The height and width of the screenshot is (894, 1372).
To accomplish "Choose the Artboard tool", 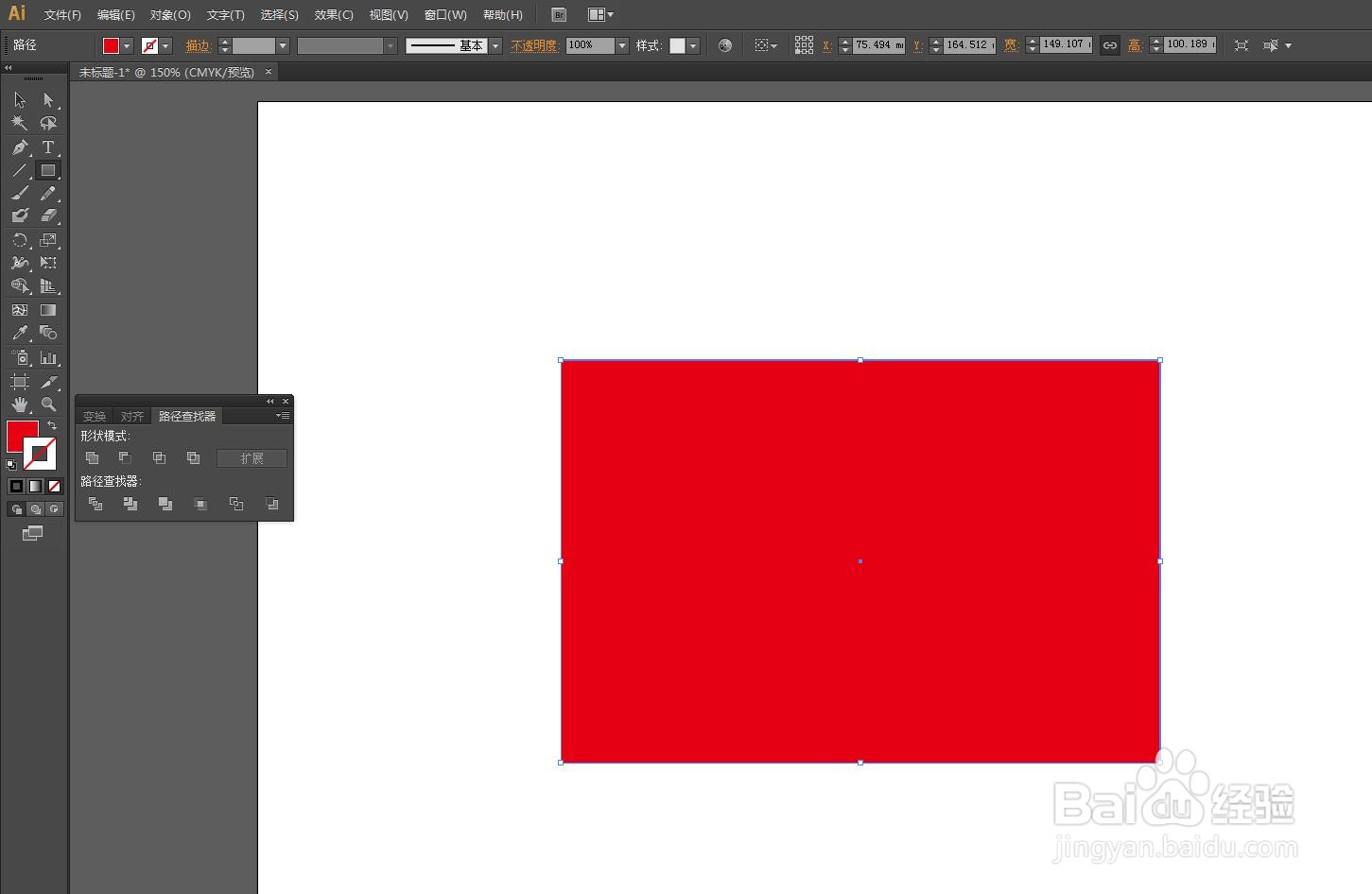I will 20,382.
